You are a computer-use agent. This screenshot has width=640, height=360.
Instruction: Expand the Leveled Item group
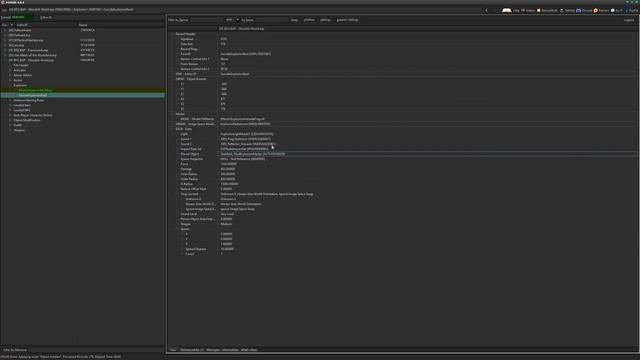pos(10,105)
